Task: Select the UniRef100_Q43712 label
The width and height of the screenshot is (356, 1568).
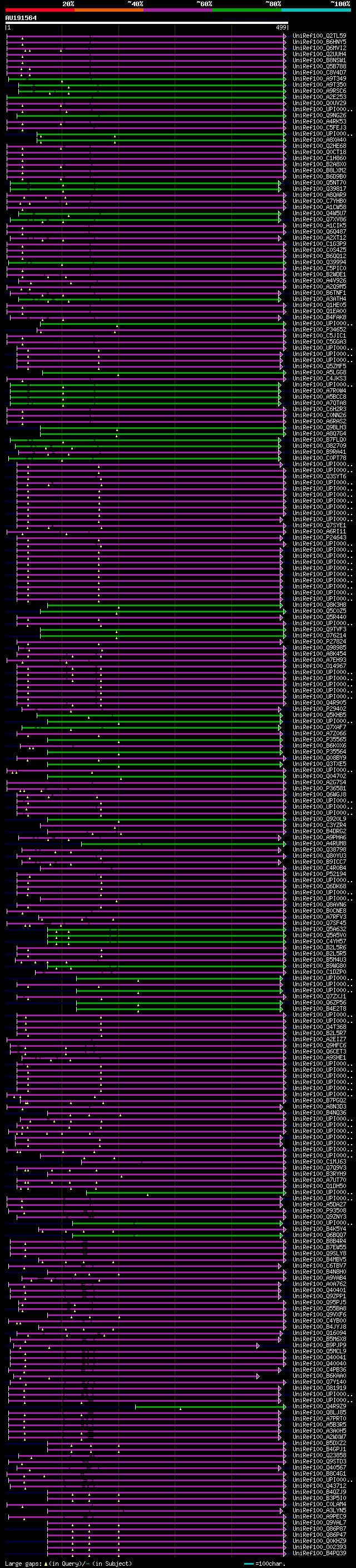Action: click(319, 1486)
